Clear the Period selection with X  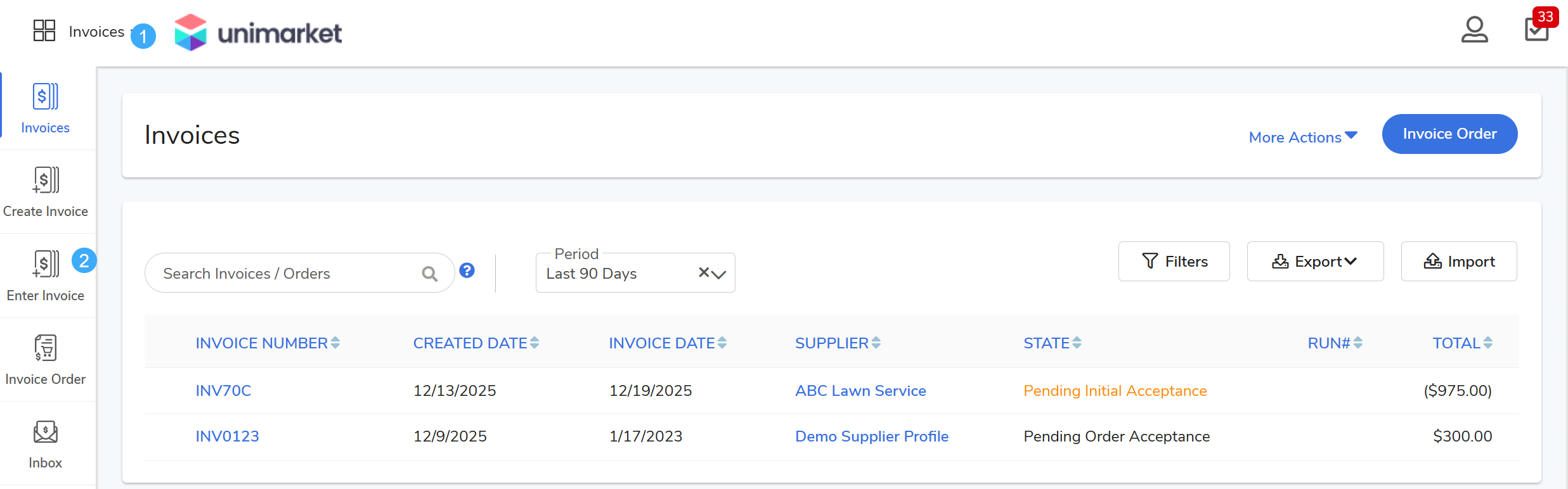[703, 272]
